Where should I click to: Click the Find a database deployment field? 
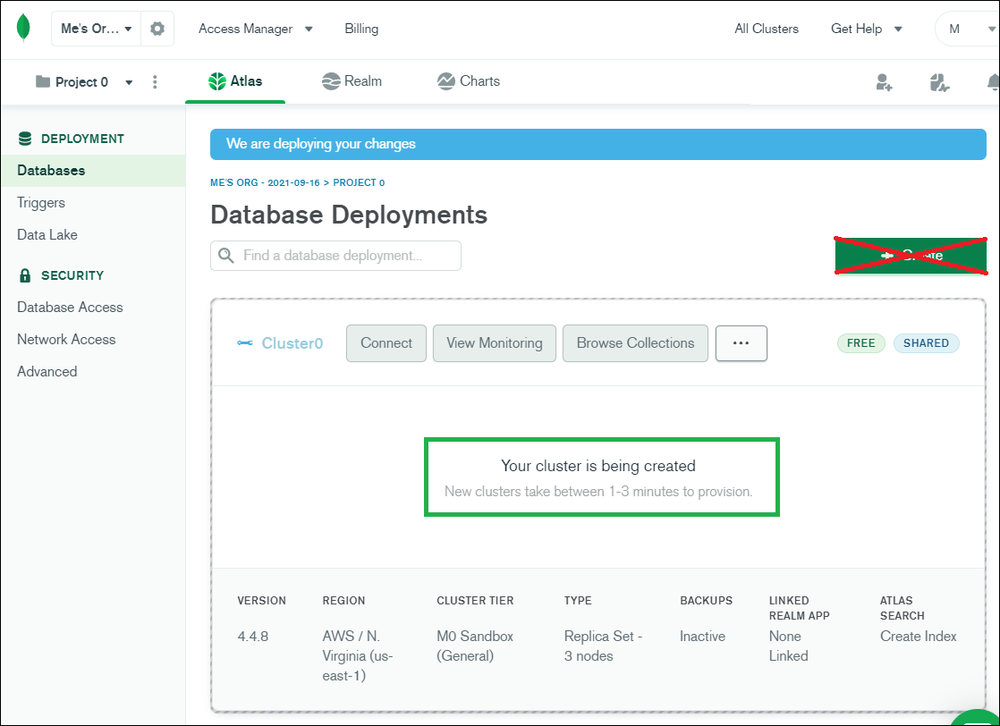pos(336,255)
